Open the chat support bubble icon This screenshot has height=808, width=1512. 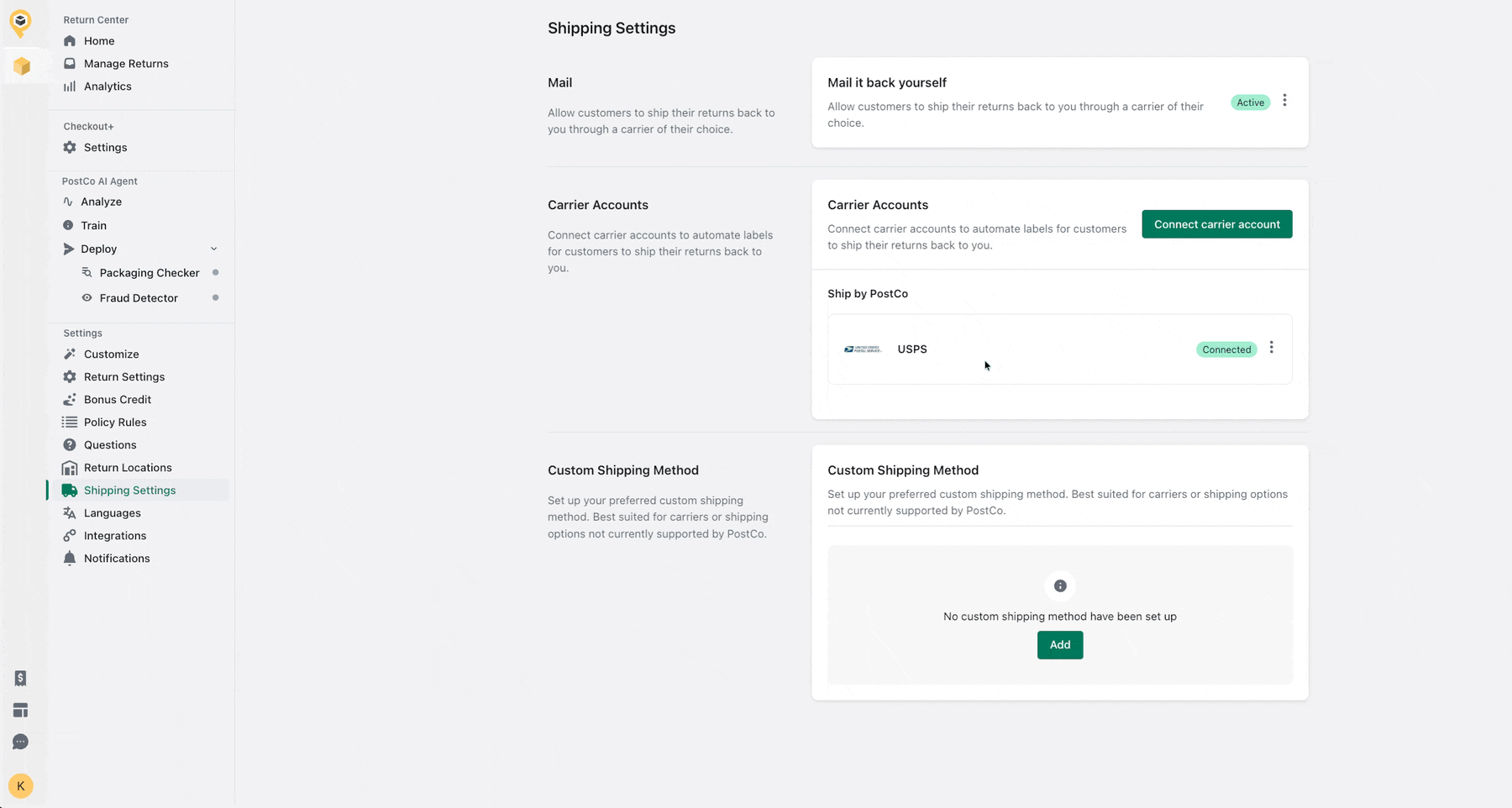[20, 742]
